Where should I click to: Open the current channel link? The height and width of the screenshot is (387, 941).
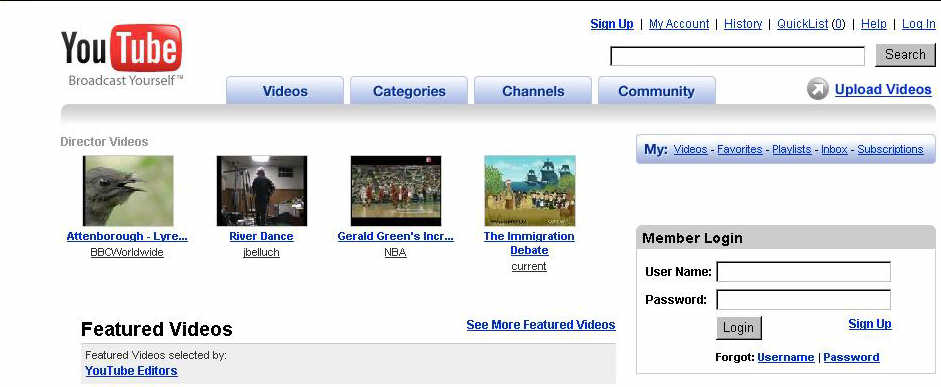pyautogui.click(x=529, y=266)
